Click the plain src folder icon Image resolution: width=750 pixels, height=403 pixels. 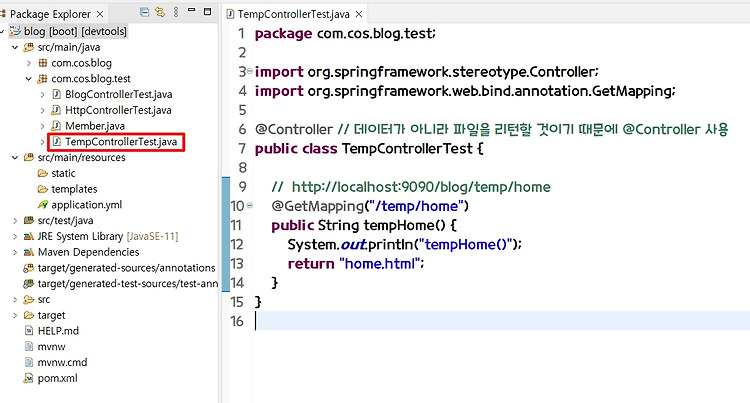coord(29,300)
